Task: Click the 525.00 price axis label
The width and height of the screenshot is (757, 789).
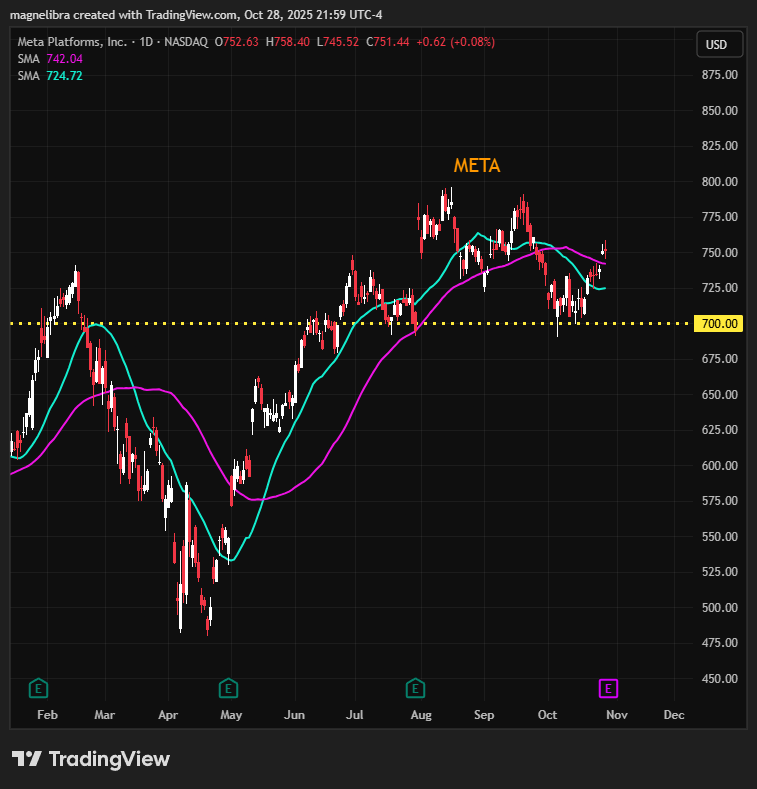Action: (720, 572)
